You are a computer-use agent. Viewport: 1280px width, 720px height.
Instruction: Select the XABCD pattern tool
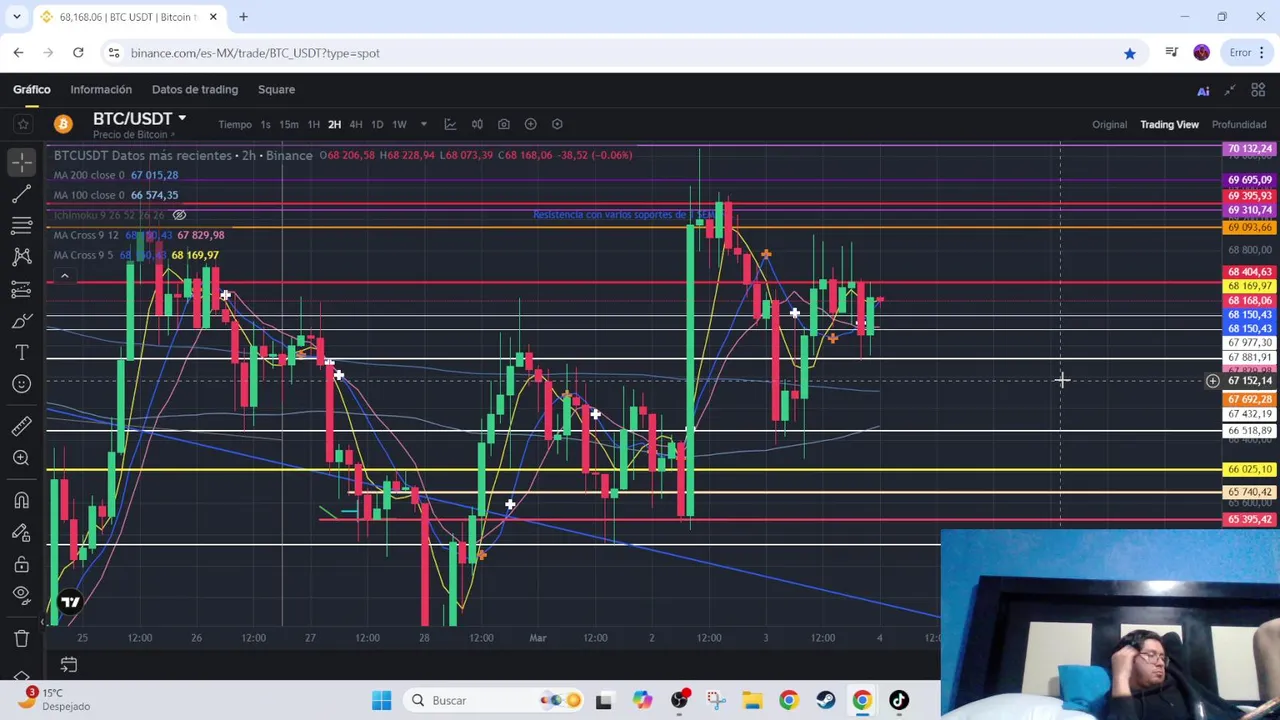[x=21, y=257]
